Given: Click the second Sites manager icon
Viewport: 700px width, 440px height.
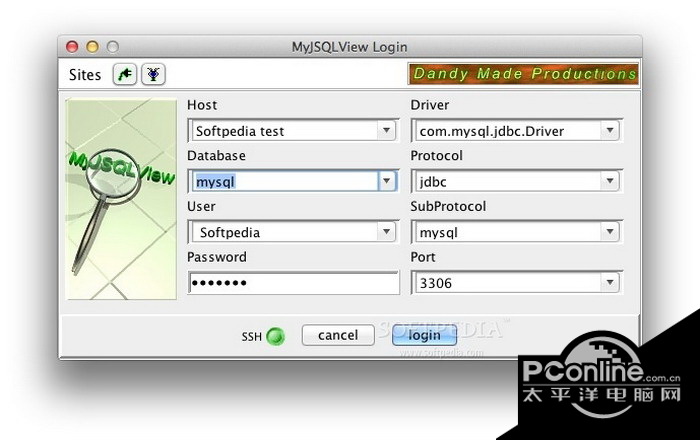Looking at the screenshot, I should (153, 74).
